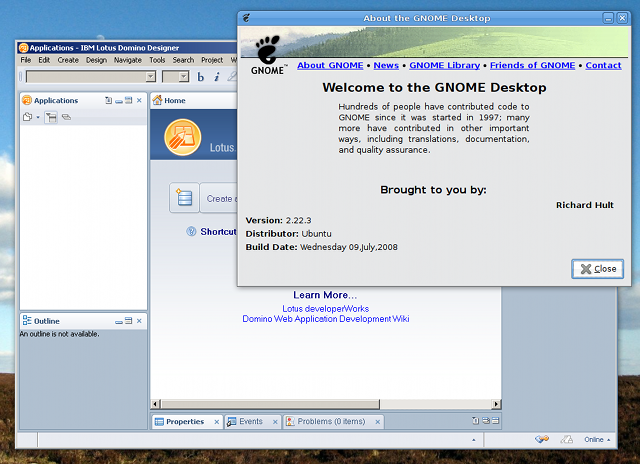Click the toolbar drag handle beside font field
Image resolution: width=640 pixels, height=464 pixels.
tap(20, 77)
